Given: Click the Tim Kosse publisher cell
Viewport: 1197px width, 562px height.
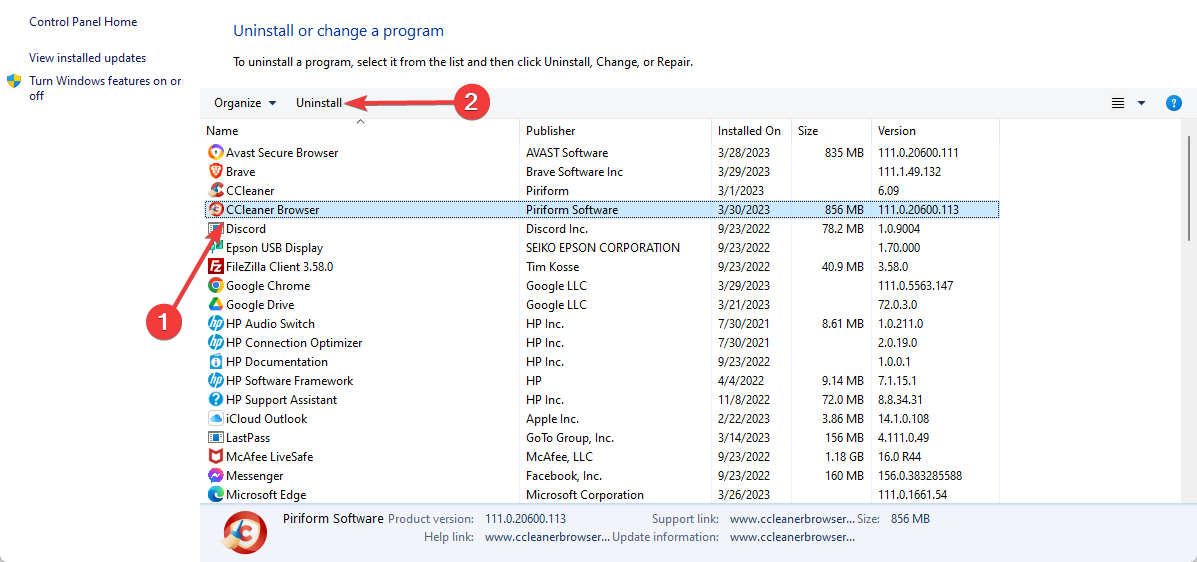Looking at the screenshot, I should point(553,266).
